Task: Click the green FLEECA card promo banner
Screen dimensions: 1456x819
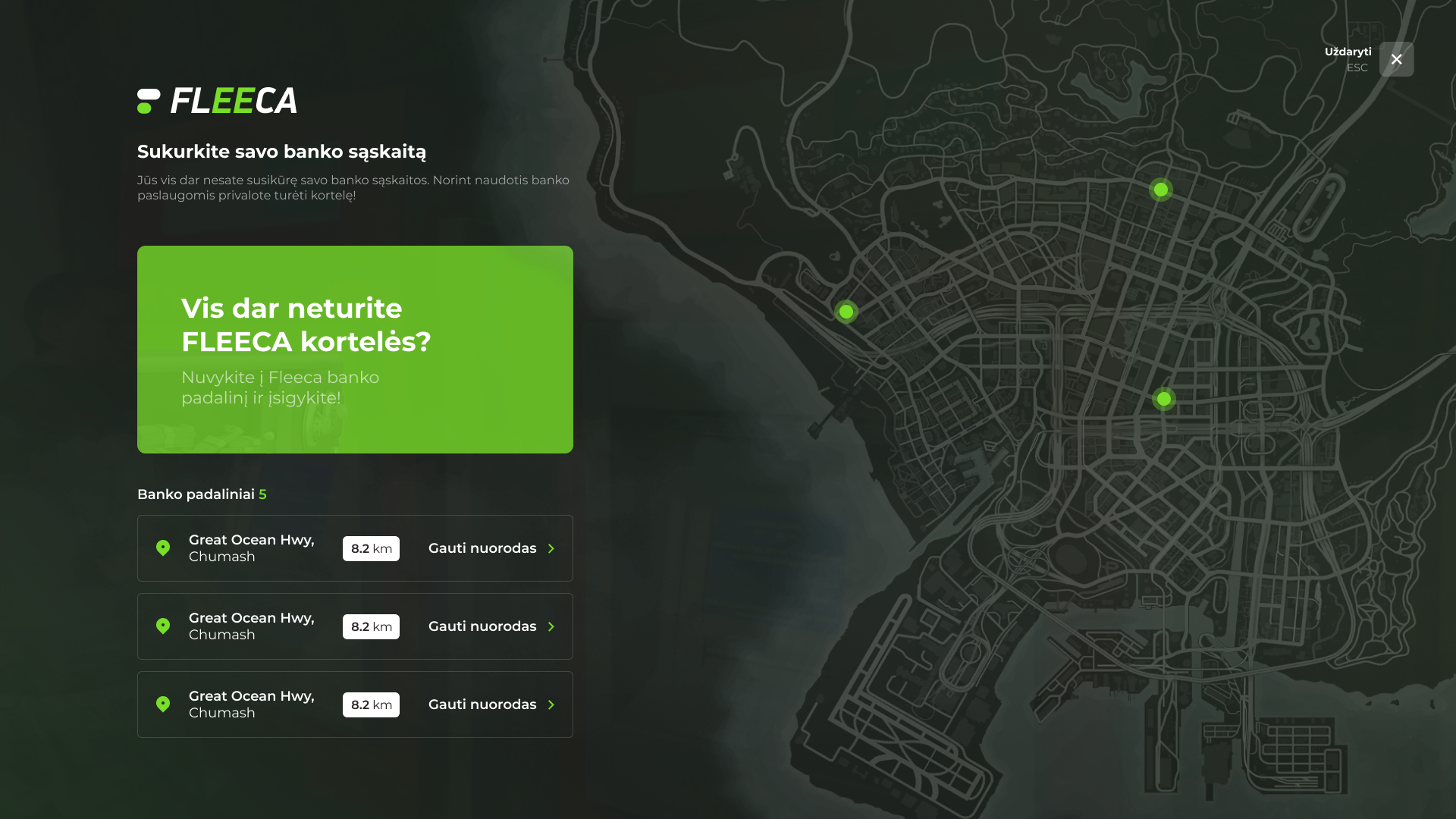Action: pyautogui.click(x=355, y=350)
